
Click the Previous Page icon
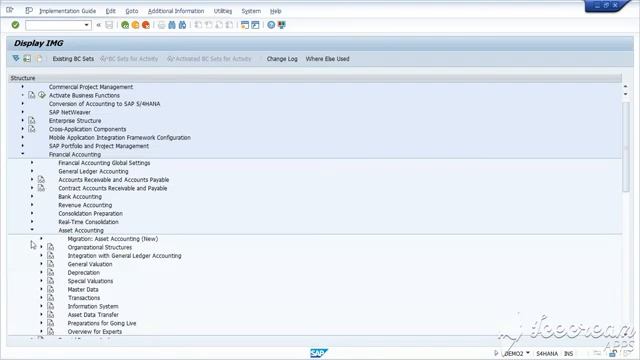coord(209,25)
